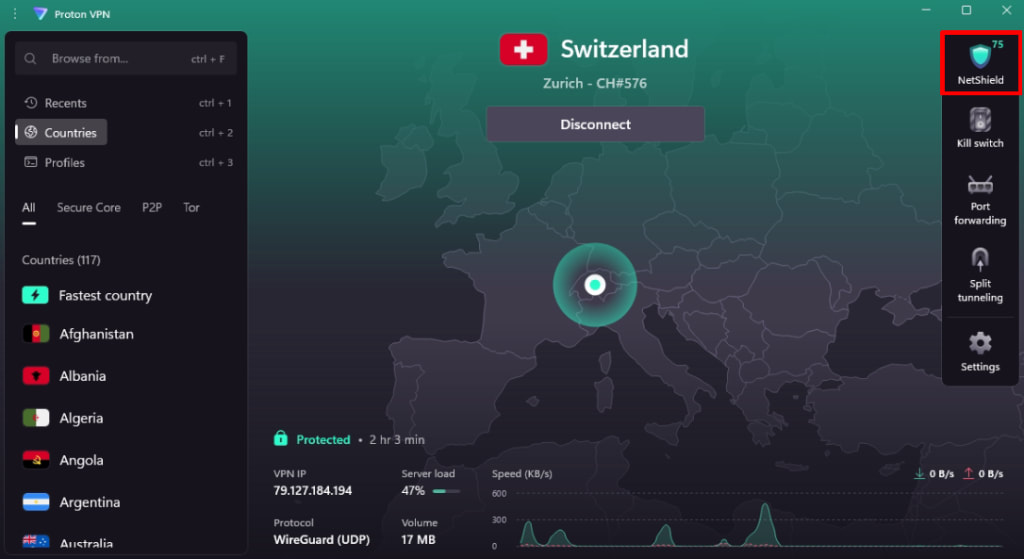This screenshot has width=1024, height=559.
Task: Open Settings gear icon
Action: (x=980, y=343)
